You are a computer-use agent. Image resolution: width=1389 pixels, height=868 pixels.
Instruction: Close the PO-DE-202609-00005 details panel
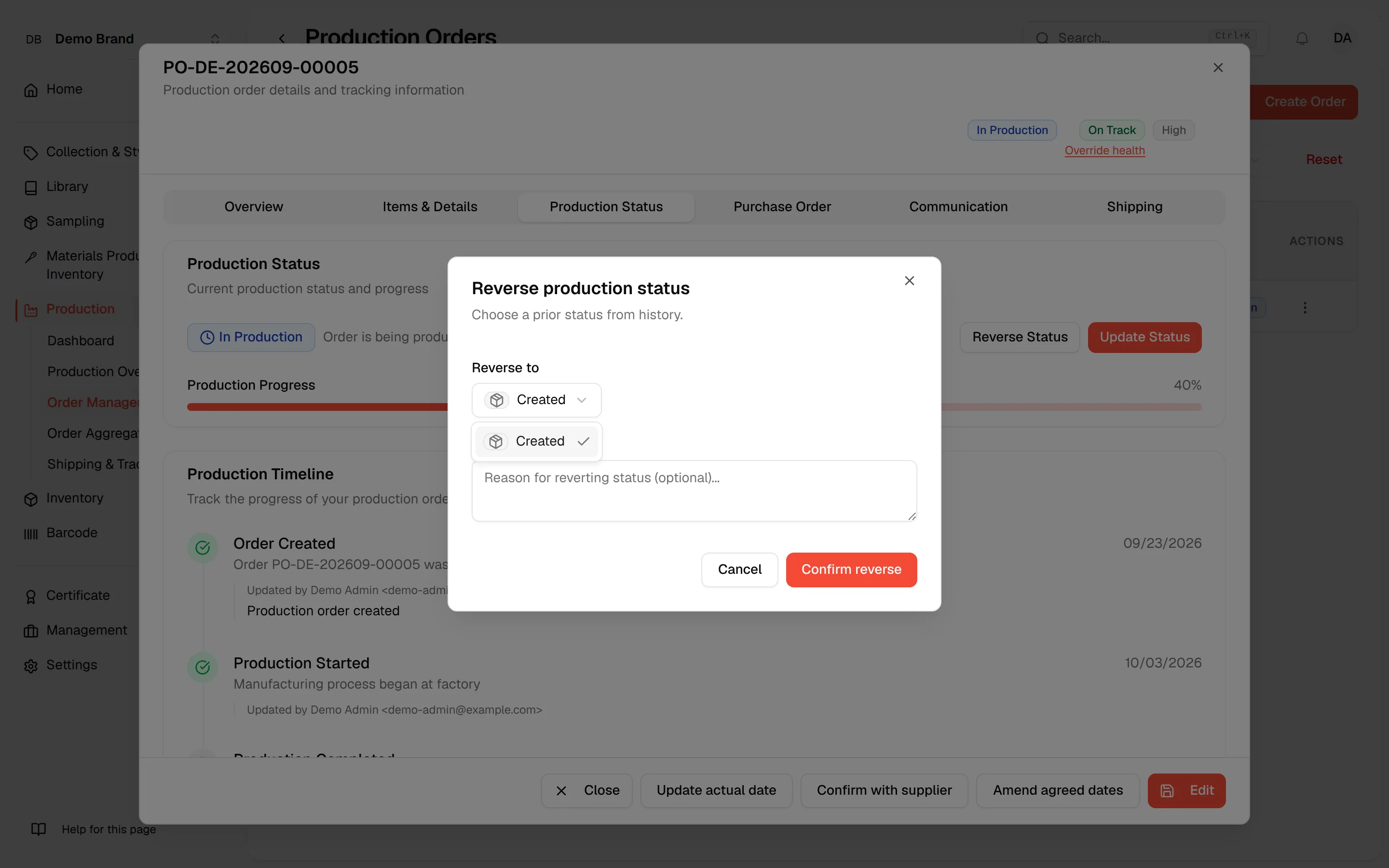tap(1218, 68)
